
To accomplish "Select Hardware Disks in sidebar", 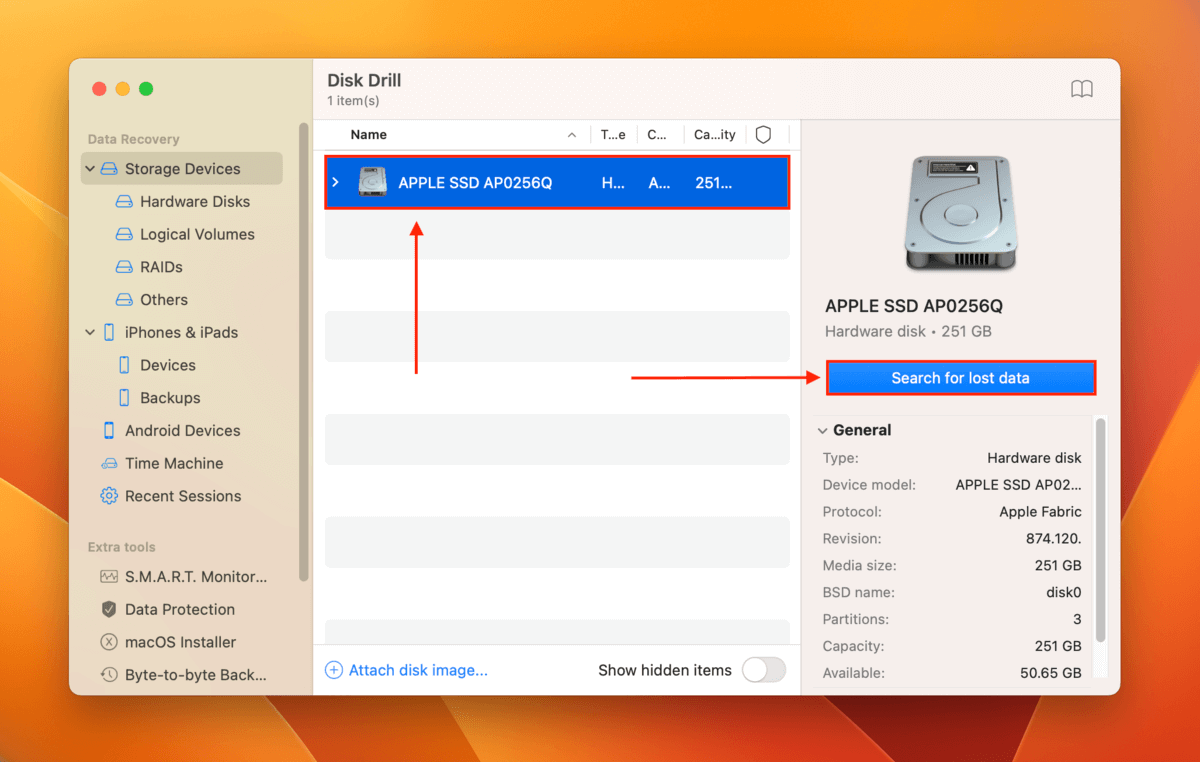I will coord(195,202).
